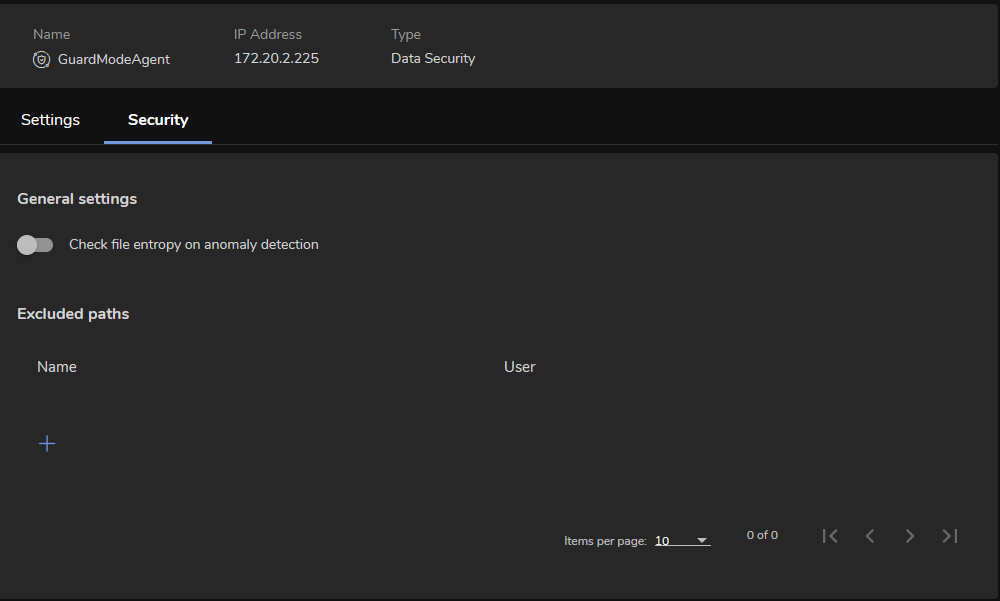
Task: Click the IP address 172.20.2.225
Action: 276,59
